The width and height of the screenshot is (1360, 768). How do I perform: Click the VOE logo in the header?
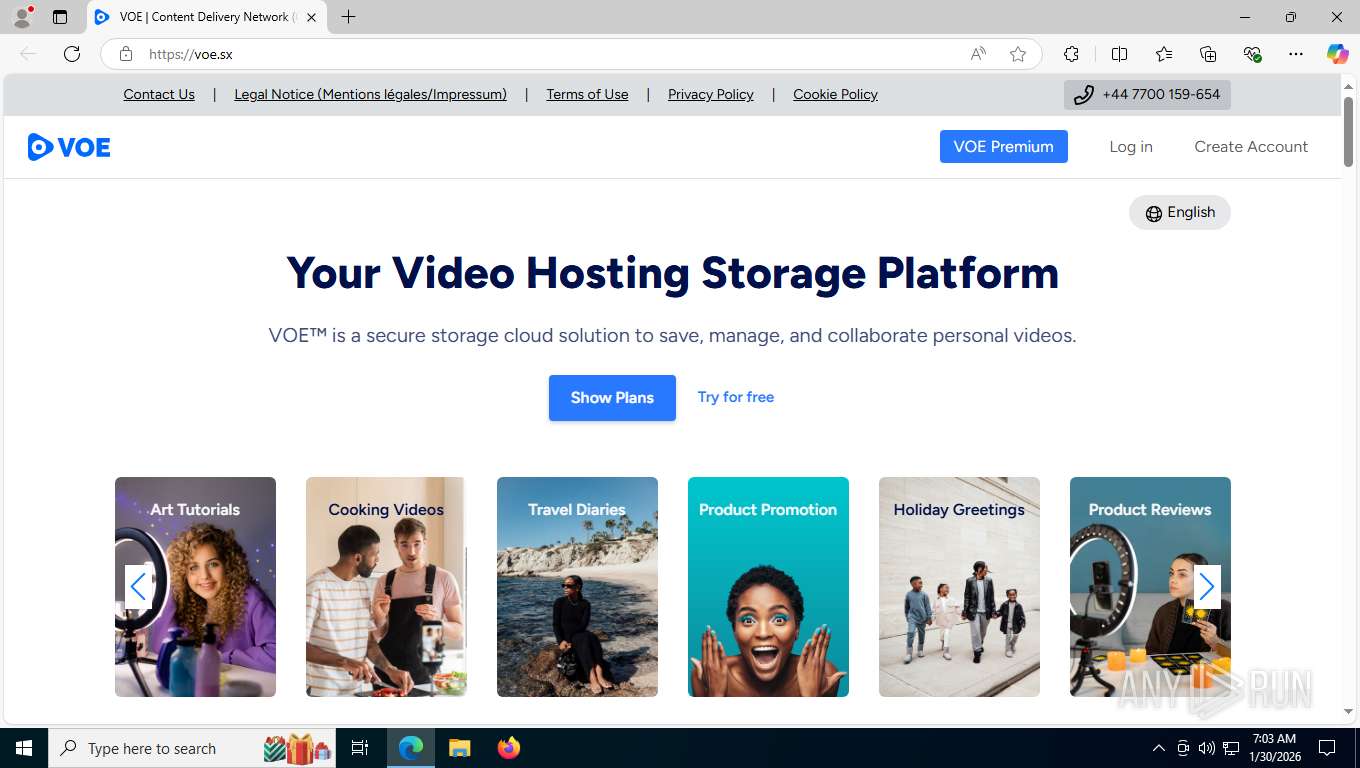click(x=69, y=147)
